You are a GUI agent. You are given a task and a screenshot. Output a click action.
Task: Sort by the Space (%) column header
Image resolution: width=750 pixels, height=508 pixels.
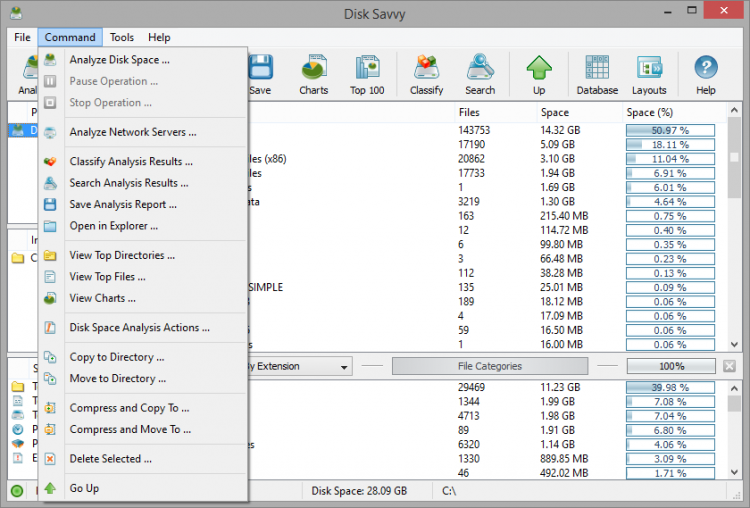point(650,112)
